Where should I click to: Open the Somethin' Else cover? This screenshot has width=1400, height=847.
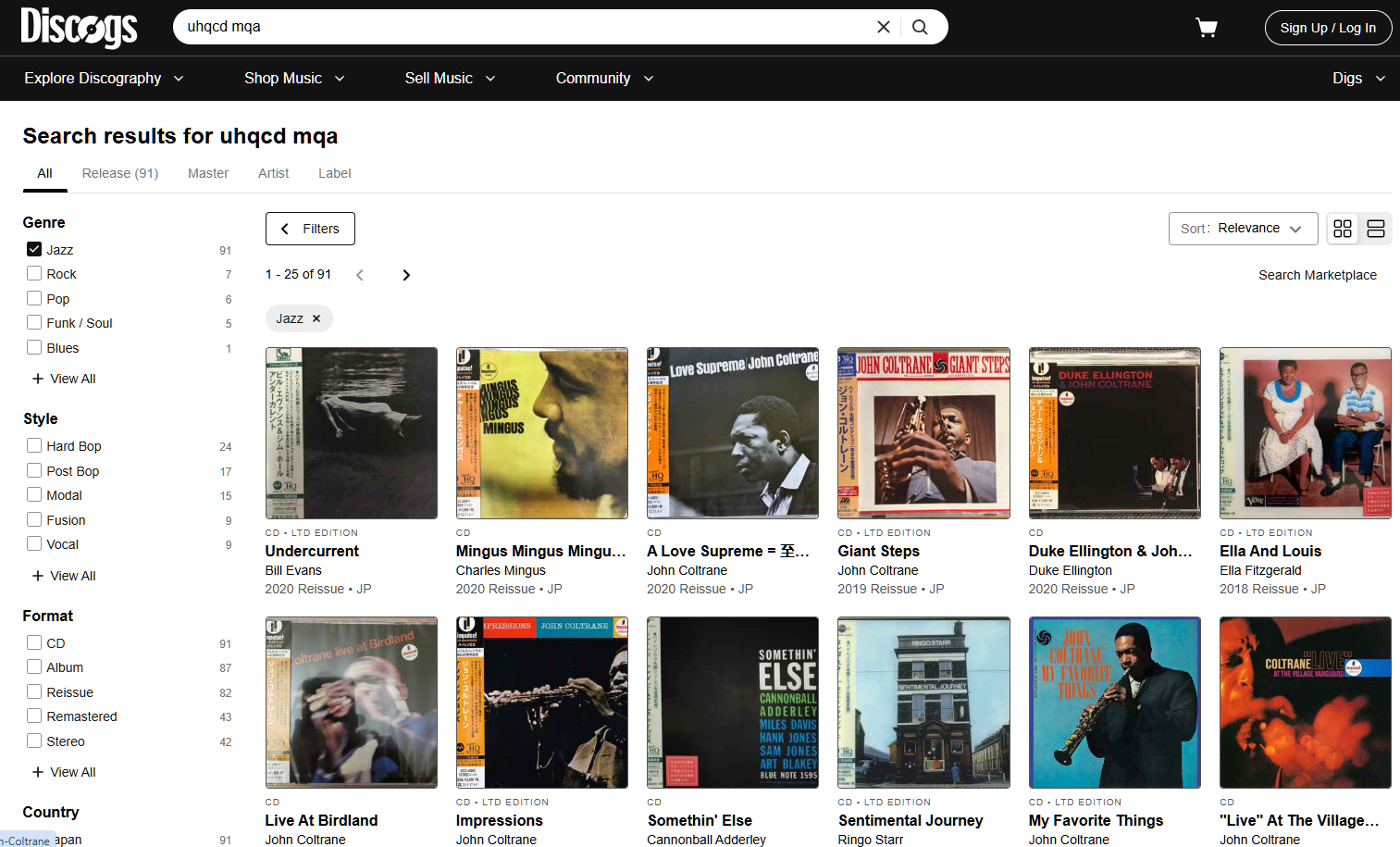tap(733, 703)
